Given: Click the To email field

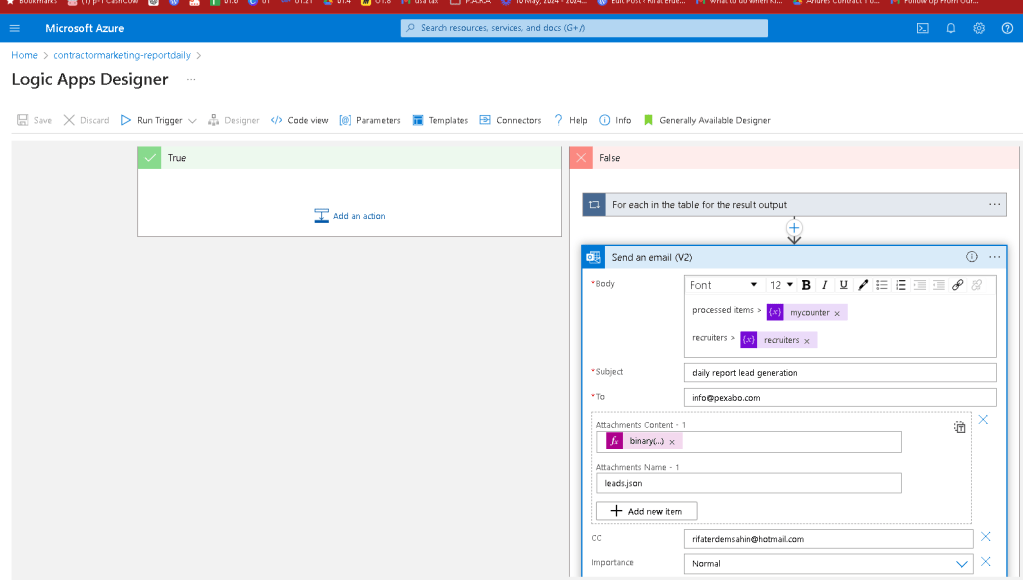Looking at the screenshot, I should click(x=840, y=397).
